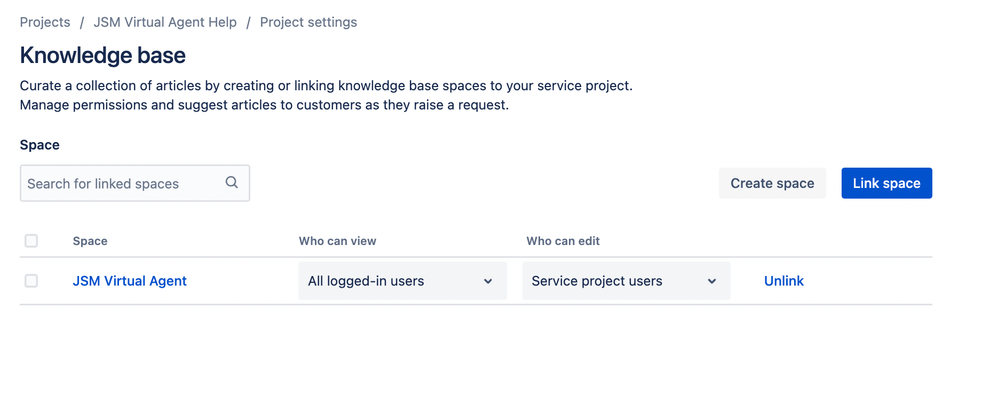Unlink the JSM Virtual Agent space

pyautogui.click(x=784, y=281)
